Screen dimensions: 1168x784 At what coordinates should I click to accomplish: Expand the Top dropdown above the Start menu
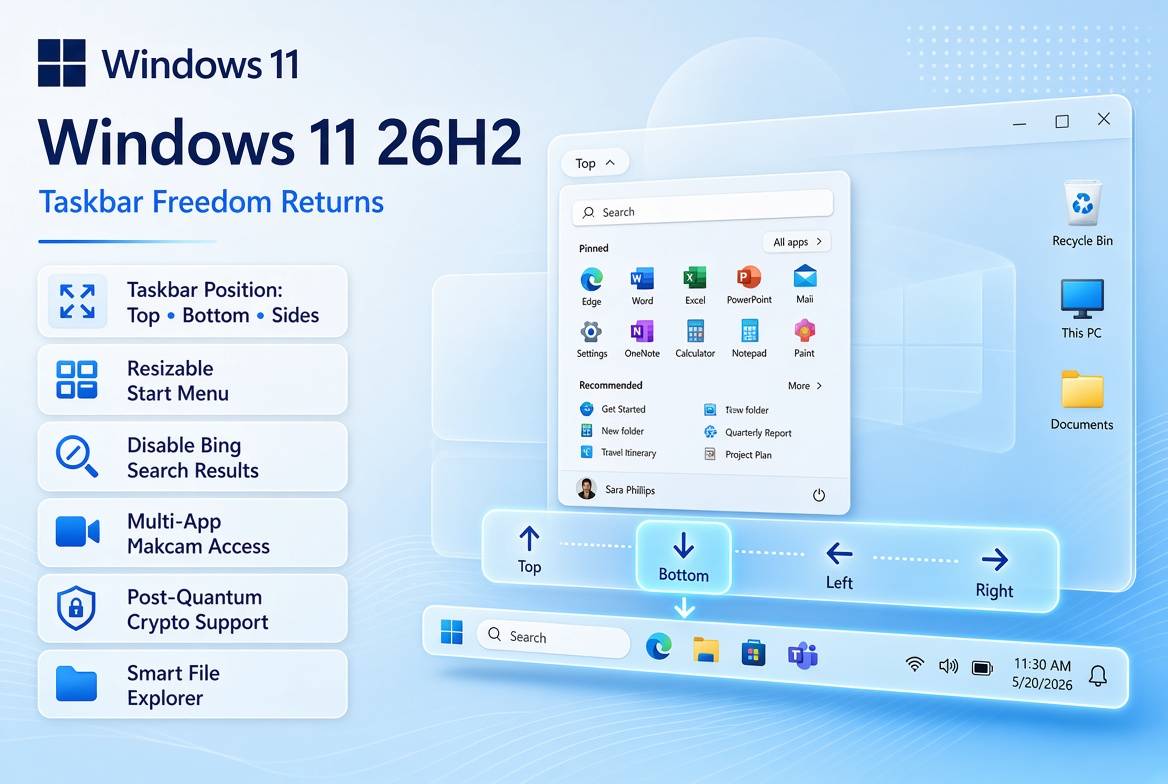(594, 162)
